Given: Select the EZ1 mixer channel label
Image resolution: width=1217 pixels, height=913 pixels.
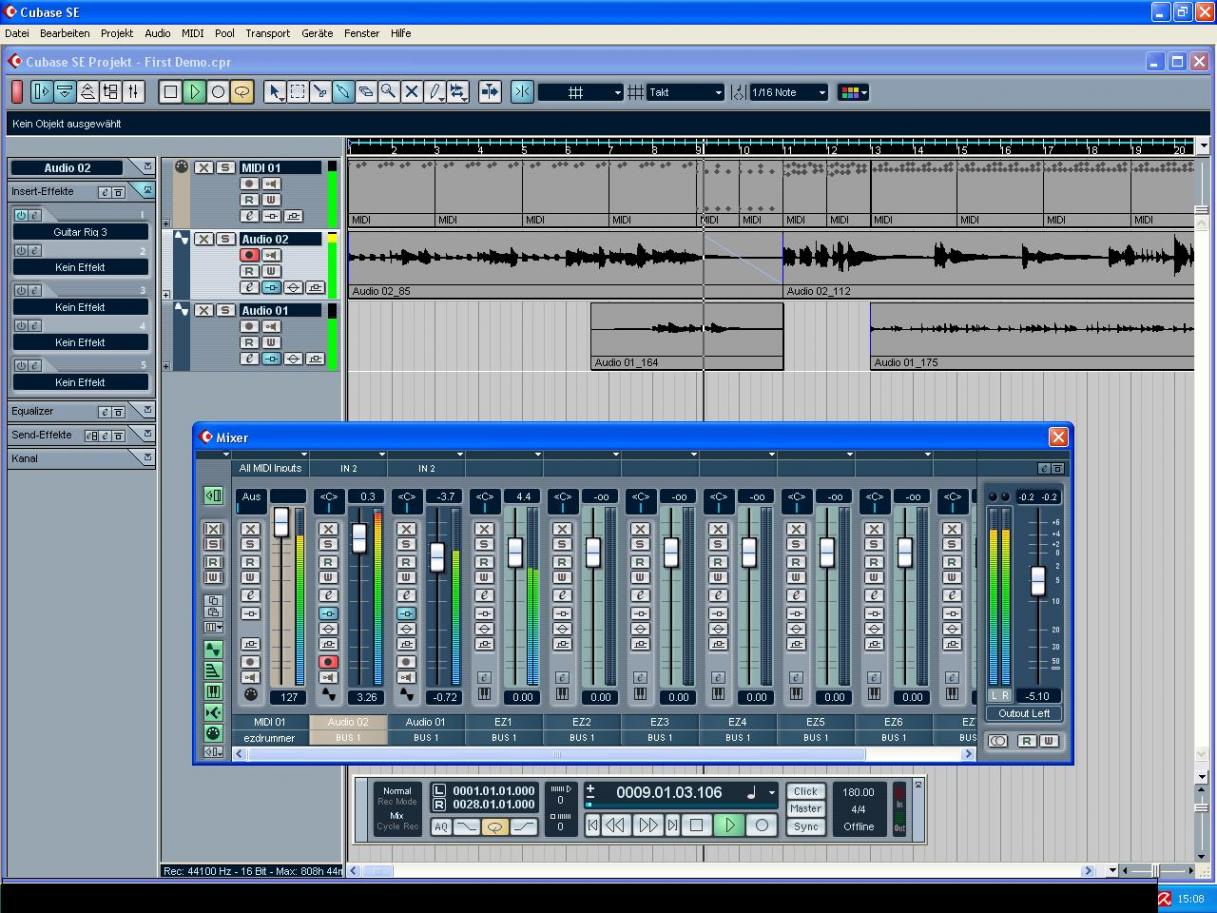Looking at the screenshot, I should [x=504, y=721].
